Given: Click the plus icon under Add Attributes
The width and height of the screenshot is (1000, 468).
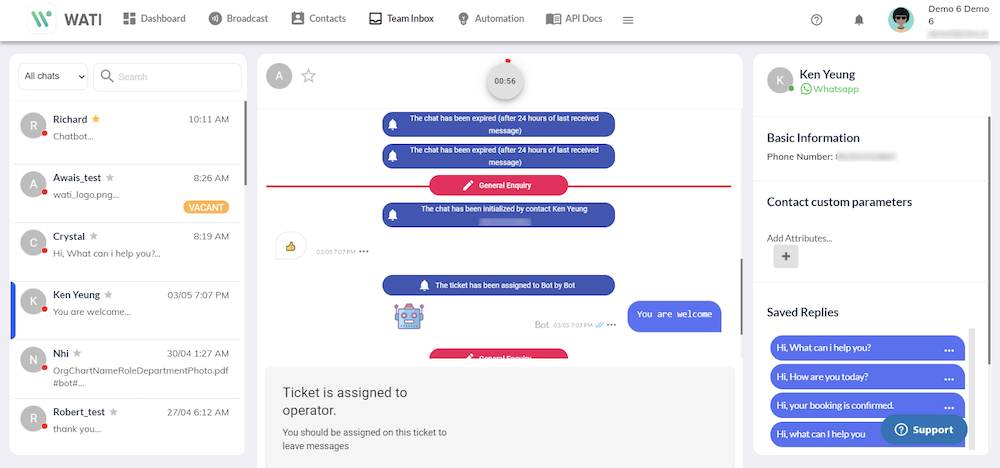Looking at the screenshot, I should (x=785, y=257).
